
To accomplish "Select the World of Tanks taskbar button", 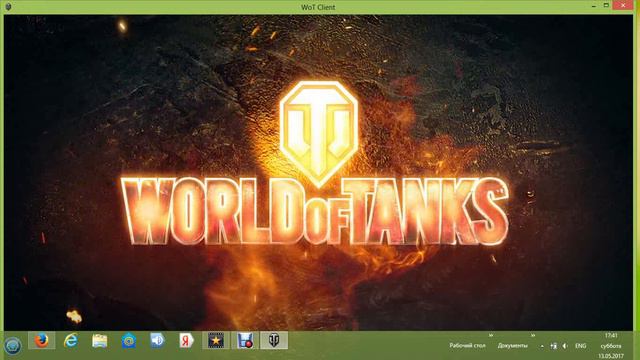I will click(x=274, y=340).
